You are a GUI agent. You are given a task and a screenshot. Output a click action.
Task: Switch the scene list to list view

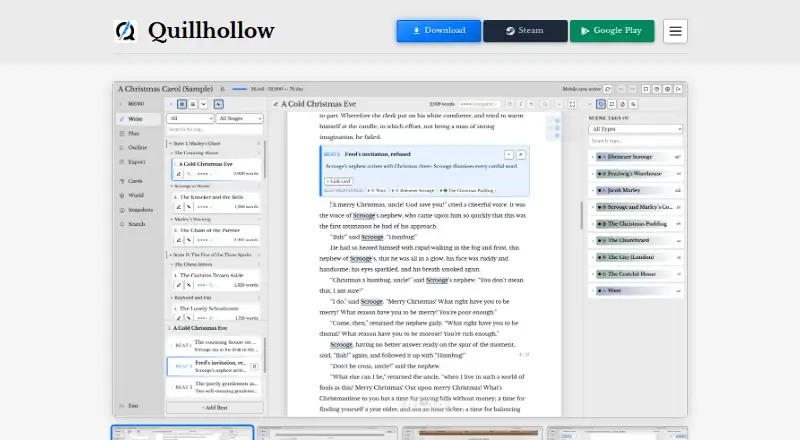click(x=192, y=104)
